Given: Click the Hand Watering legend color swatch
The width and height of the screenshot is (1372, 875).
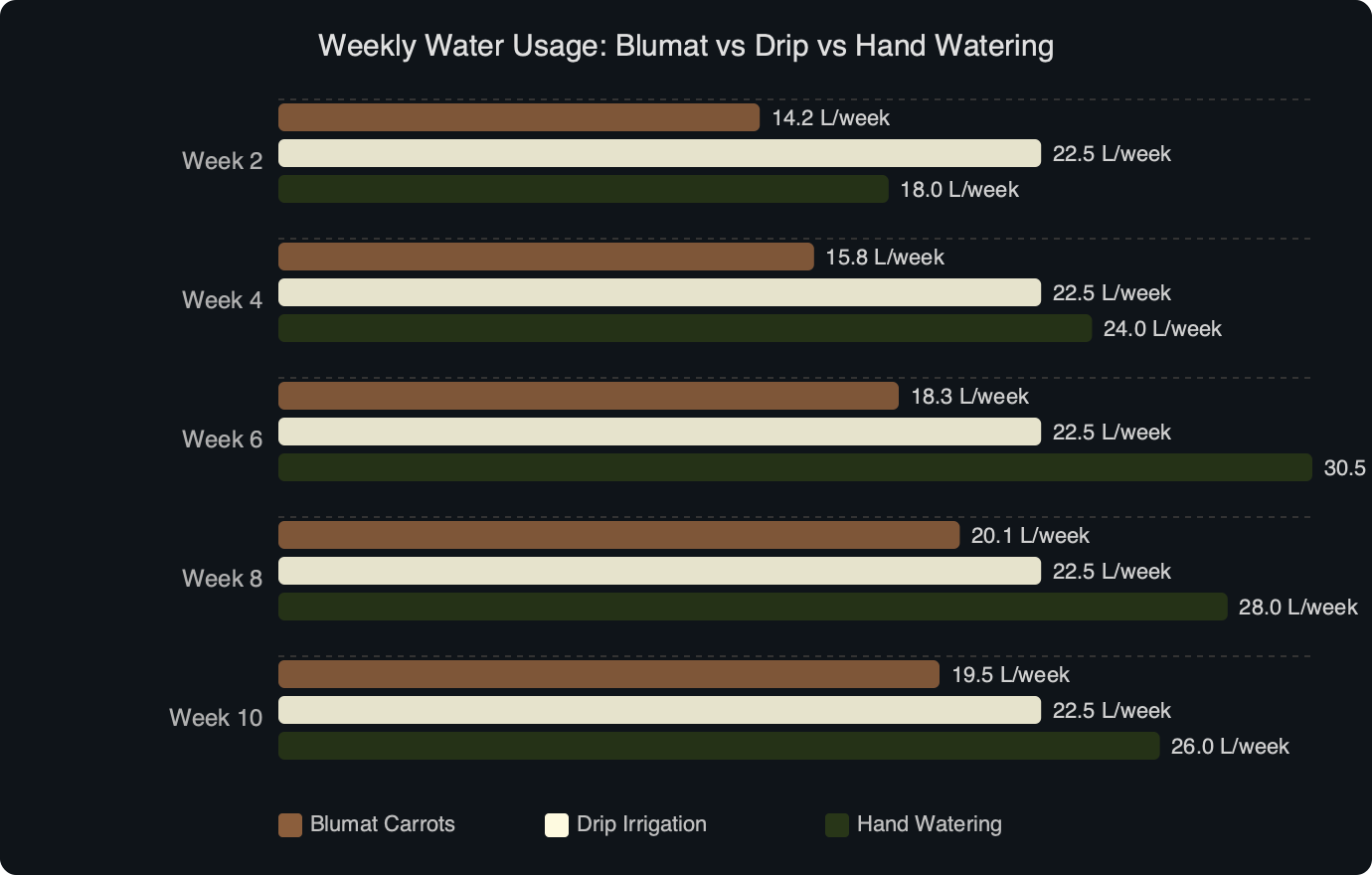Looking at the screenshot, I should (837, 825).
